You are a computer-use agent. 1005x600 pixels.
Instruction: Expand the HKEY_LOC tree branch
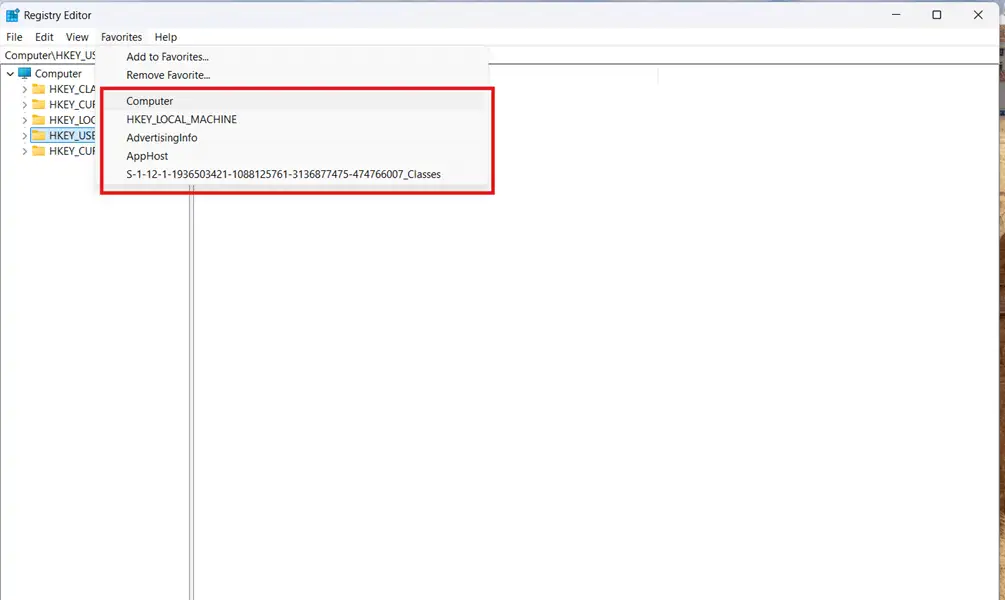(x=24, y=120)
